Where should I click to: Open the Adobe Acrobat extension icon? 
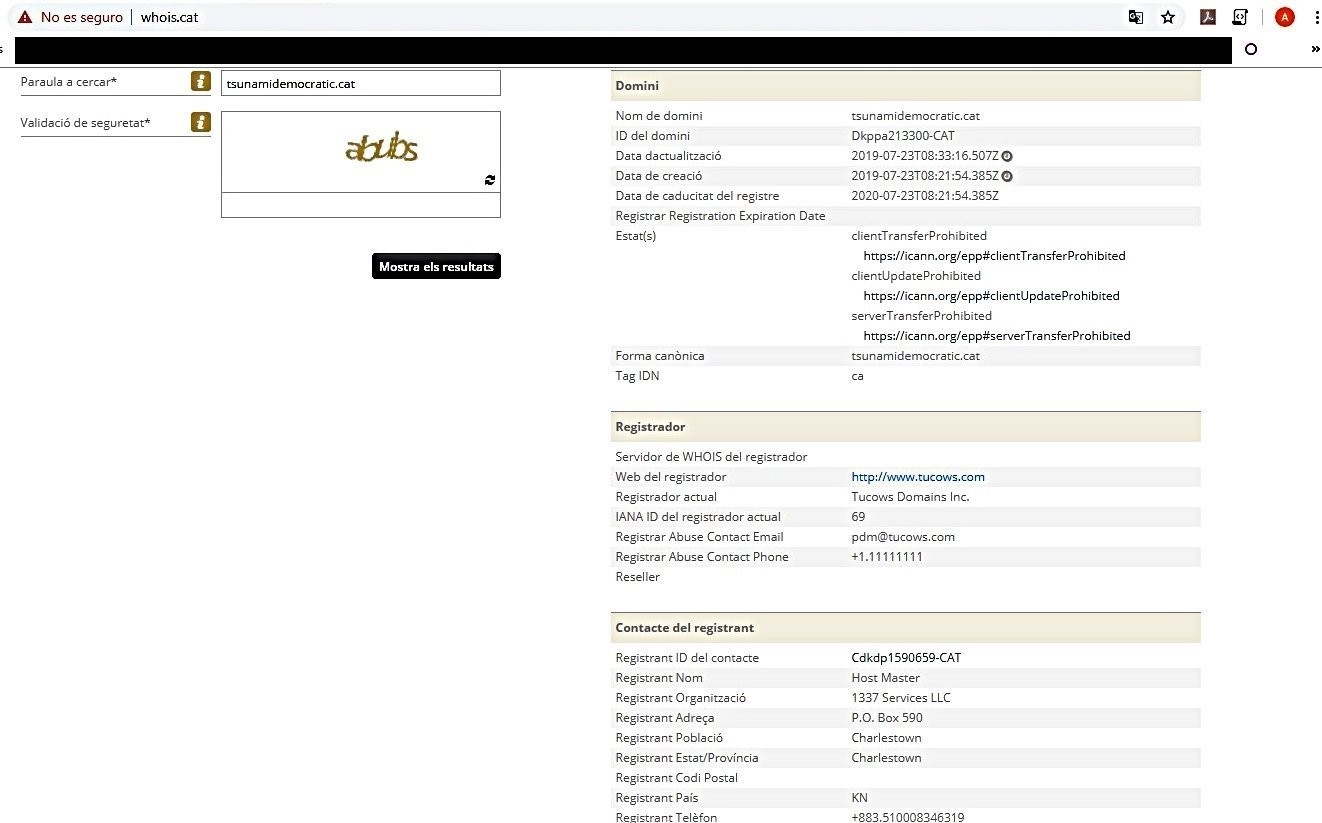[x=1207, y=17]
